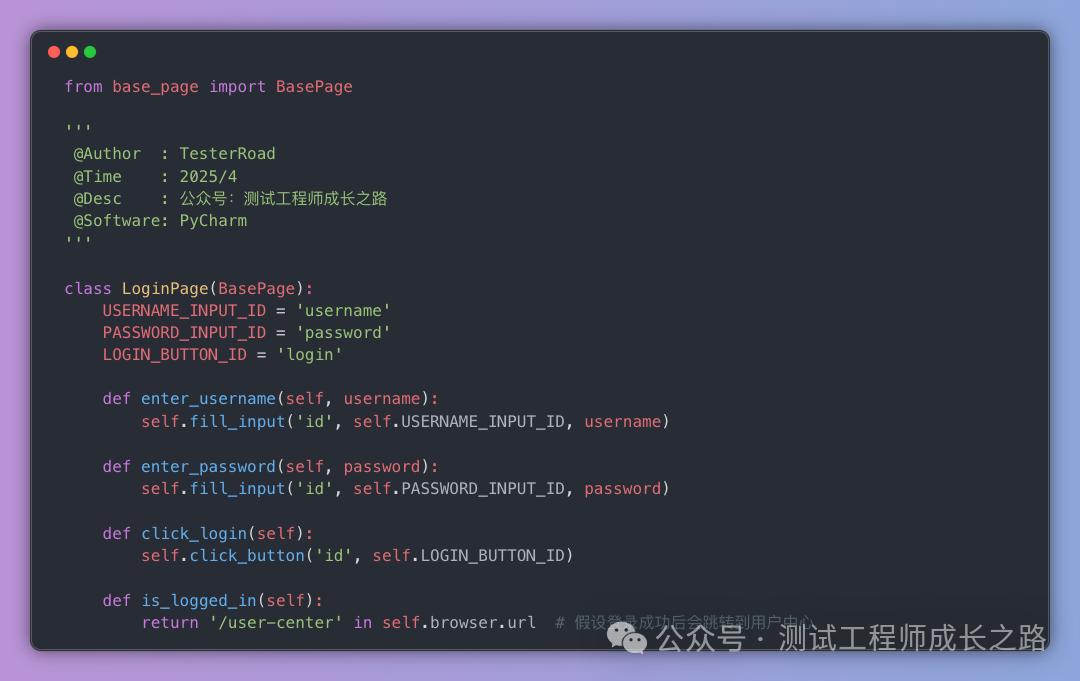This screenshot has width=1080, height=681.
Task: Click the yellow minimize dot
Action: tap(72, 52)
